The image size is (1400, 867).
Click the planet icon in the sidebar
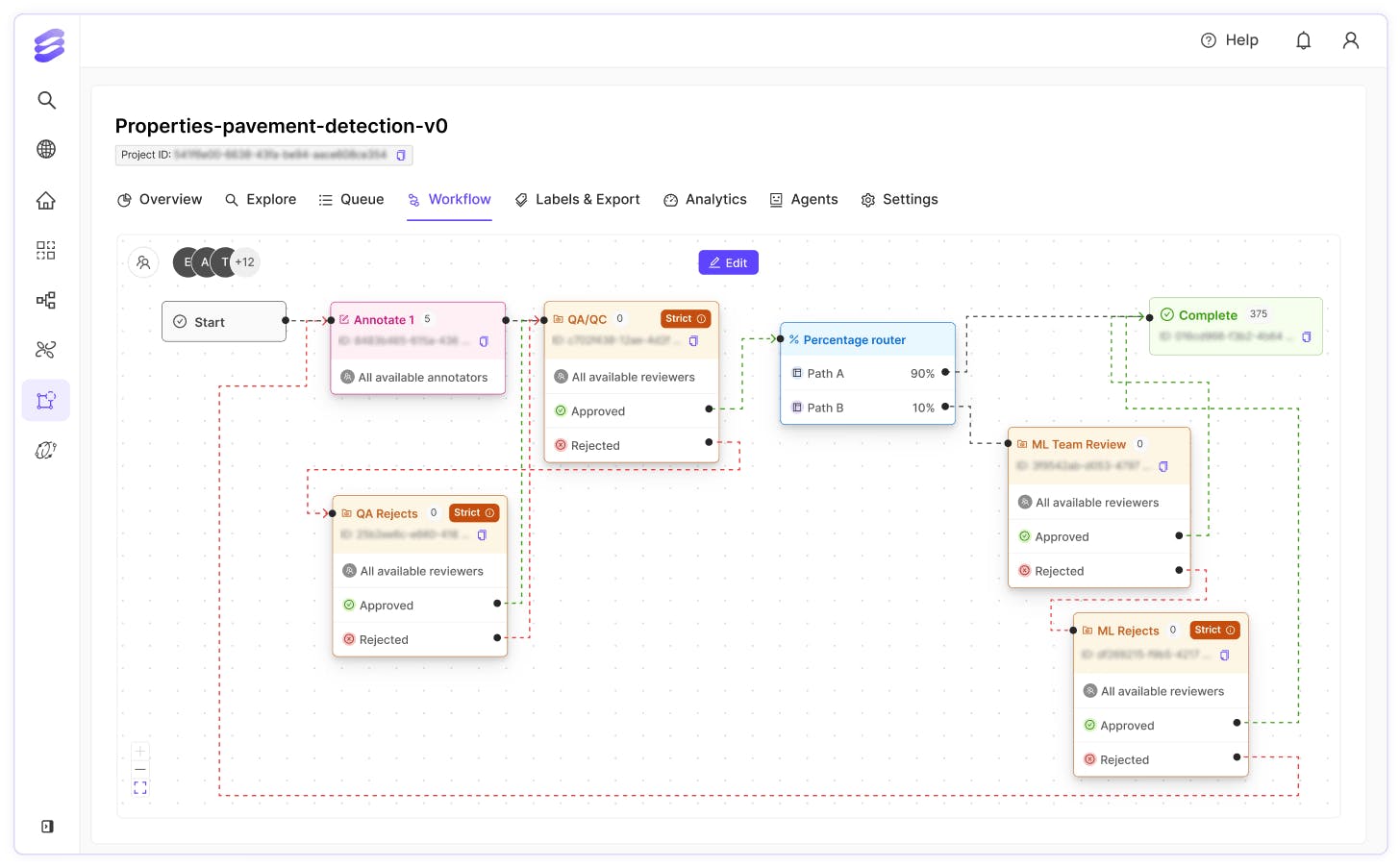coord(46,450)
